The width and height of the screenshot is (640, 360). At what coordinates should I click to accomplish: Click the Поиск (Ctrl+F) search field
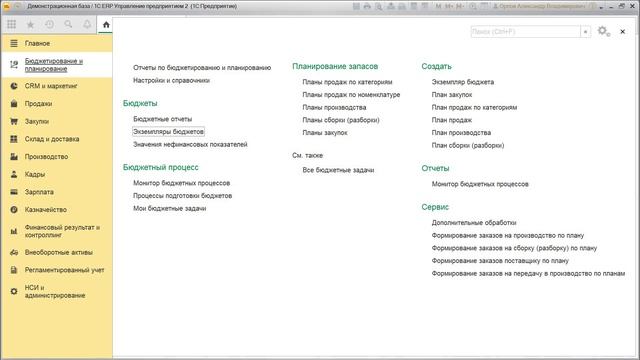point(525,31)
